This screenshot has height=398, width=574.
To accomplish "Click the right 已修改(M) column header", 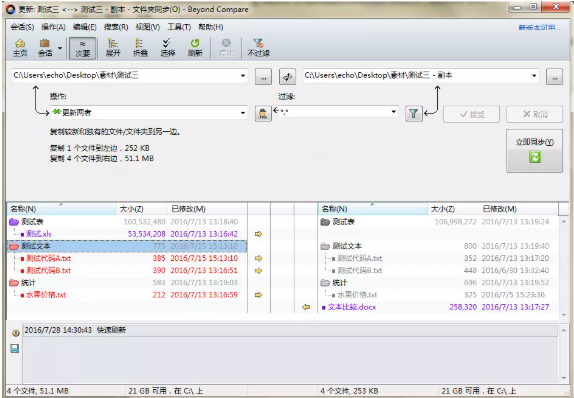I will (x=518, y=209).
